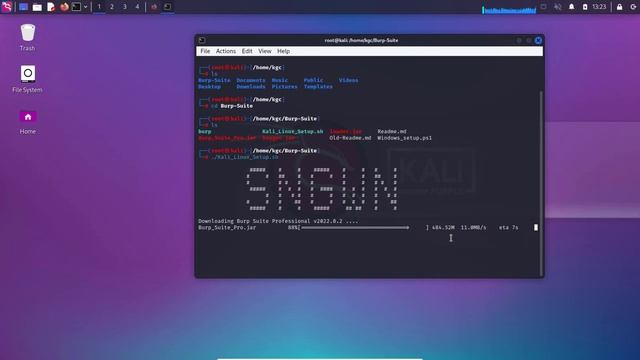Click the muted volume tray icon
Viewport: 640px width, 360px height.
(x=558, y=7)
